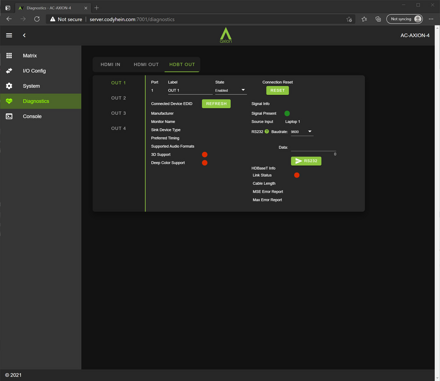The image size is (440, 381).
Task: Switch to the HDMI IN tab
Action: pos(110,64)
